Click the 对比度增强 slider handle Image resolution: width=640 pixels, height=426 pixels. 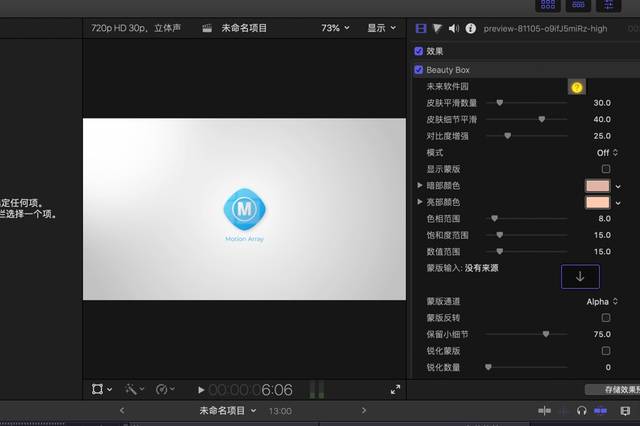click(x=507, y=136)
